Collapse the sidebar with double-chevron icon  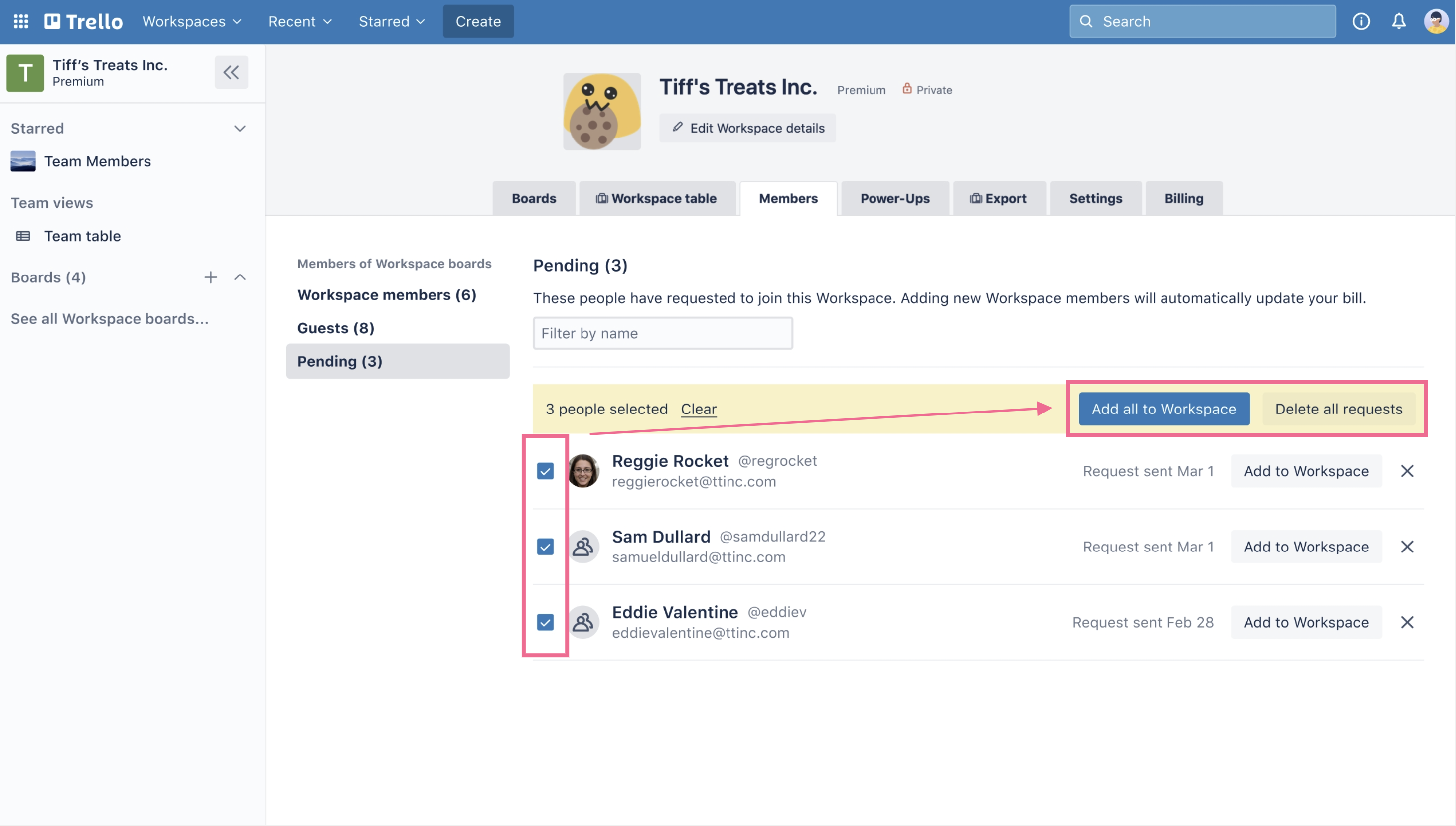pyautogui.click(x=231, y=72)
